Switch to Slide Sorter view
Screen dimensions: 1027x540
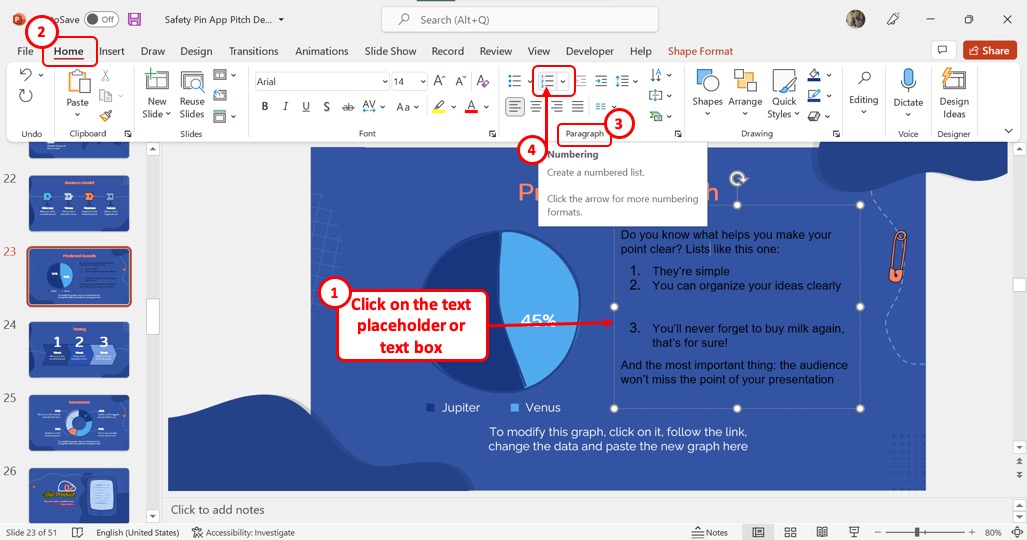[790, 532]
